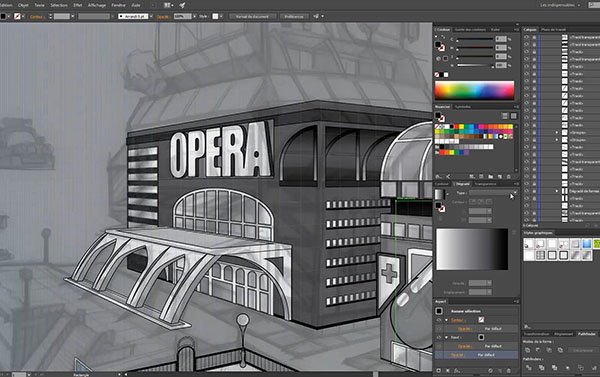600x377 pixels.
Task: Open the Objet menu
Action: click(23, 5)
